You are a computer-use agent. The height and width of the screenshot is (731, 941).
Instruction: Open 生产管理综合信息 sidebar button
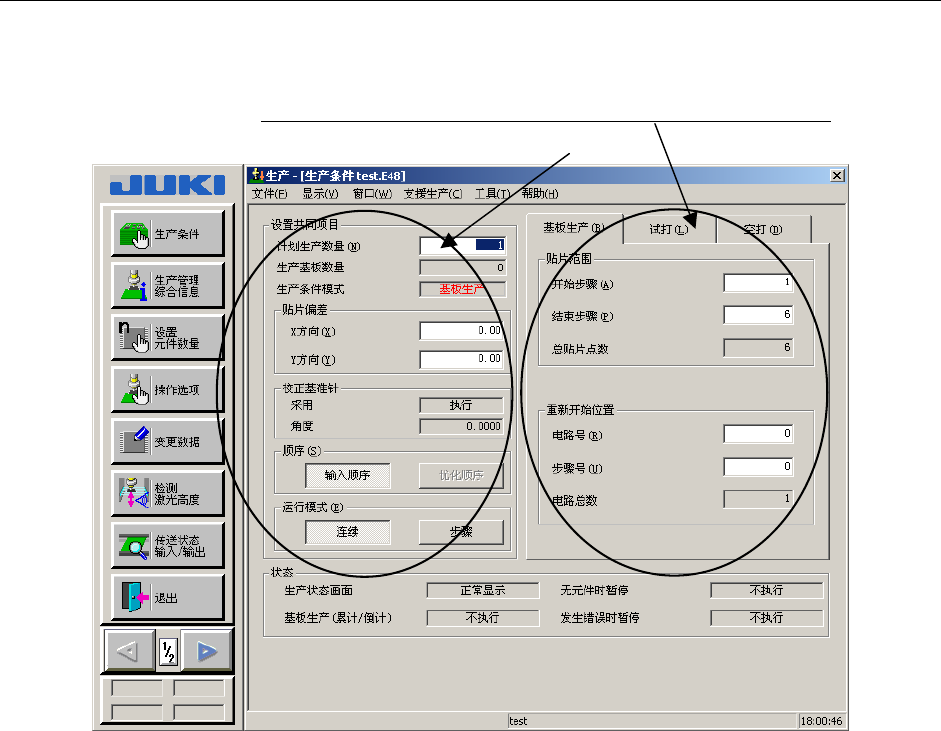point(167,286)
